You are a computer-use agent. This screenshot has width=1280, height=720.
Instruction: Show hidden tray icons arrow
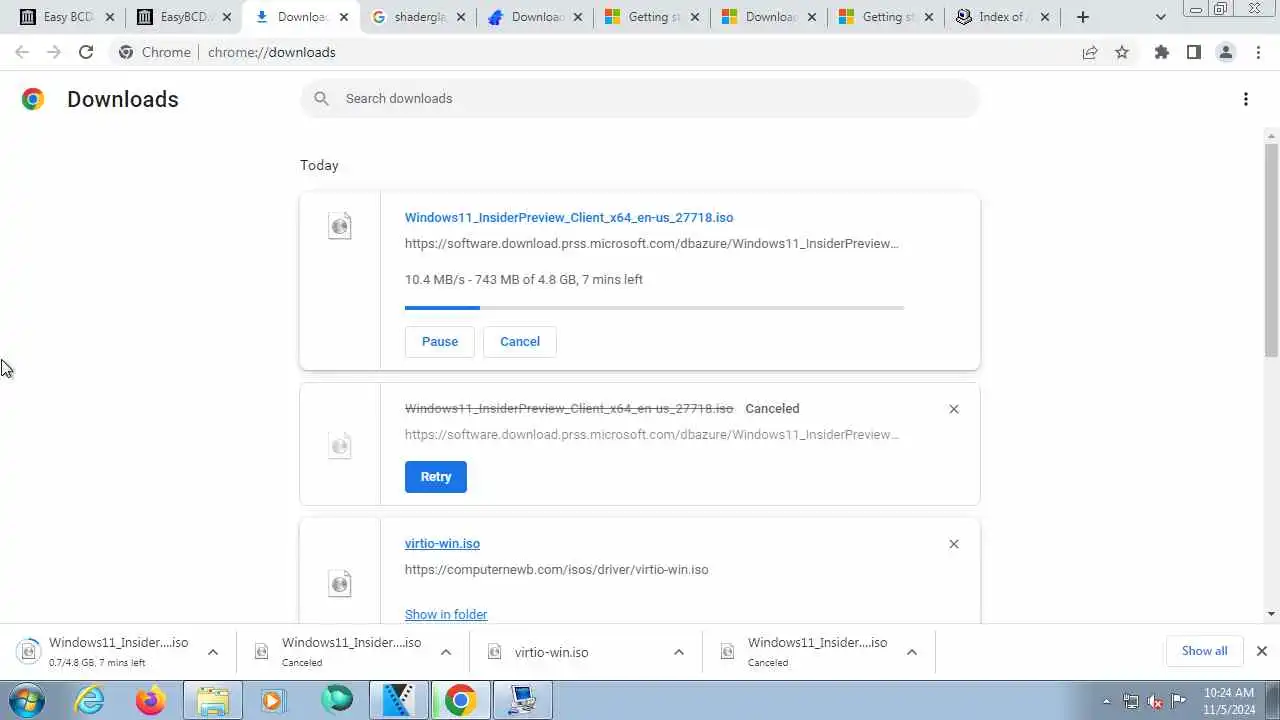[1106, 701]
